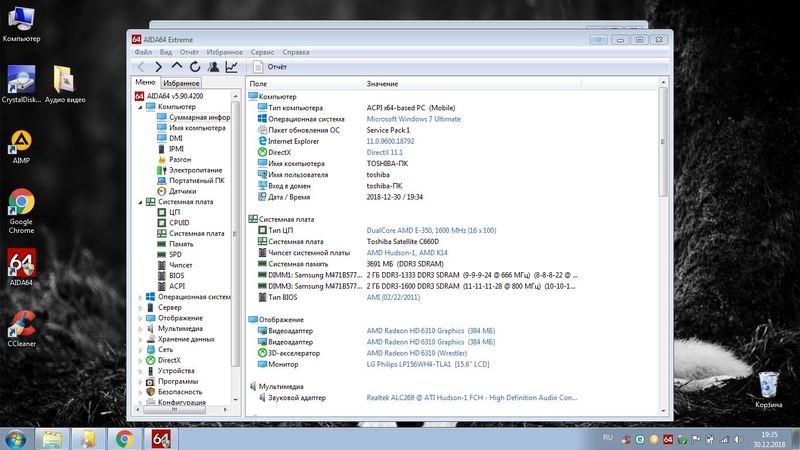Switch to the Избранное tab
The width and height of the screenshot is (800, 450).
(x=181, y=83)
